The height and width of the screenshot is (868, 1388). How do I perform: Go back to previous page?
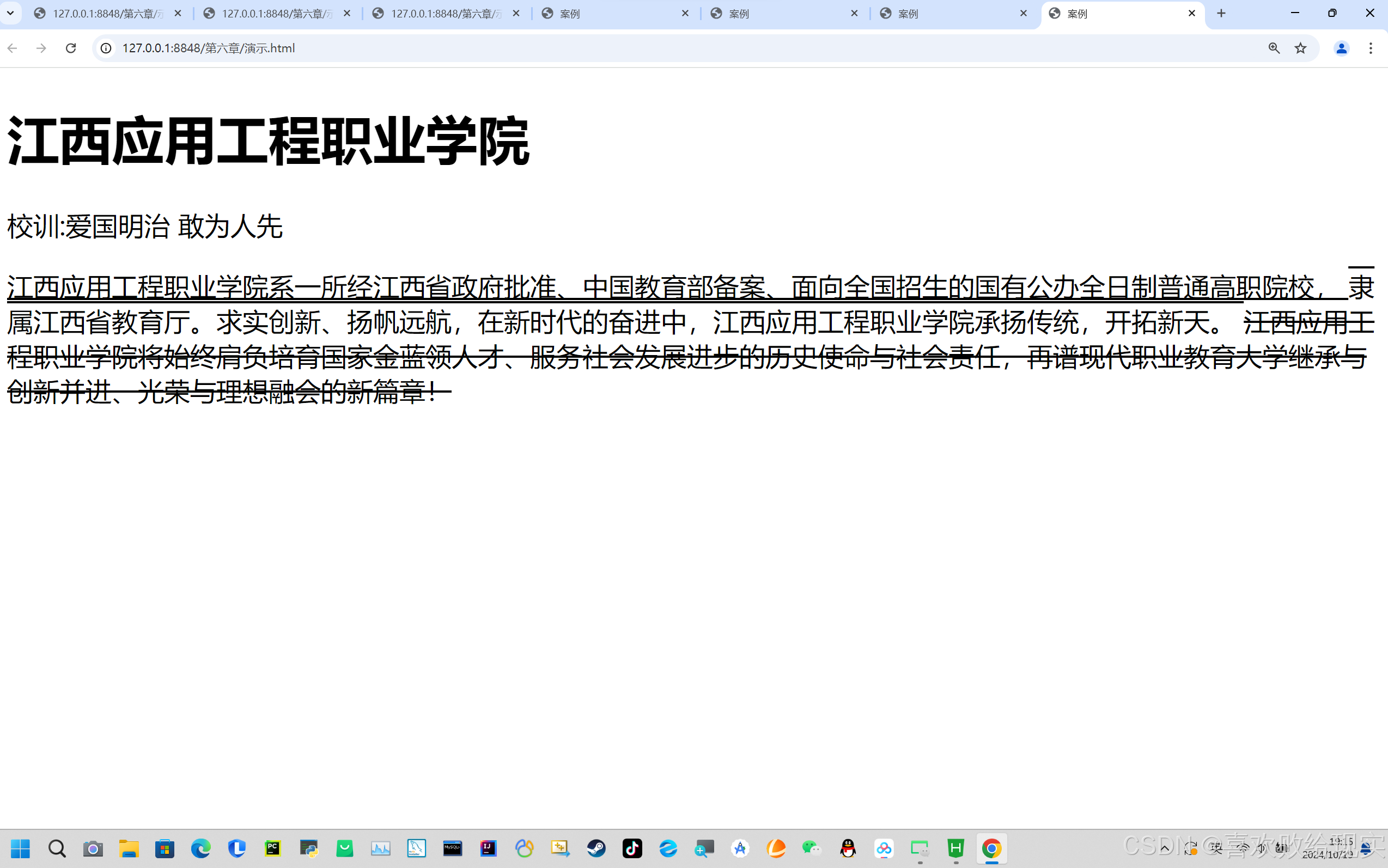[x=13, y=48]
